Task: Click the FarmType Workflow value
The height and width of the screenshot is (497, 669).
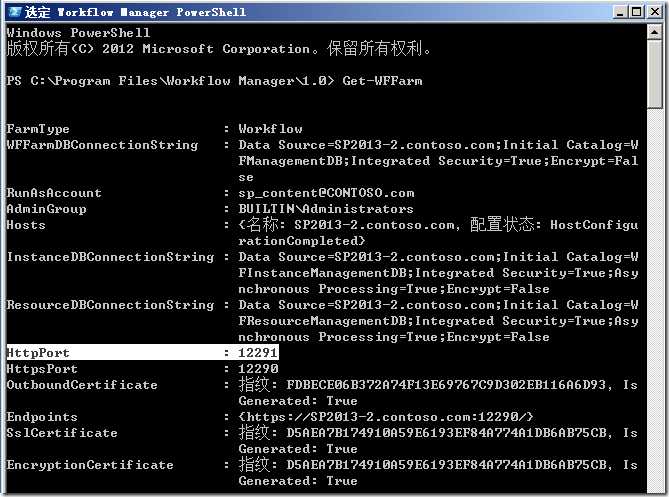Action: click(x=270, y=129)
